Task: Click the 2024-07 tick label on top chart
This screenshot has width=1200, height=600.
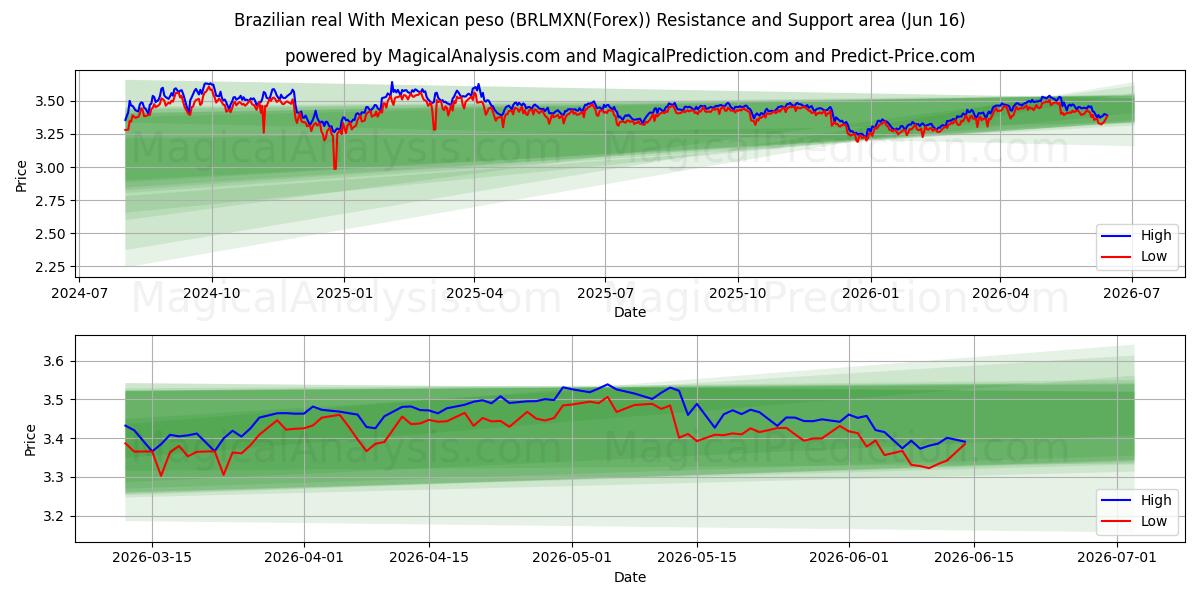Action: (80, 294)
